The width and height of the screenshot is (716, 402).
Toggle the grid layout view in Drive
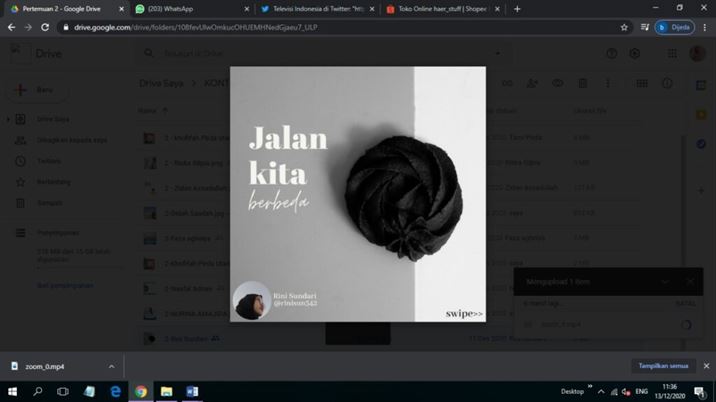coord(642,84)
